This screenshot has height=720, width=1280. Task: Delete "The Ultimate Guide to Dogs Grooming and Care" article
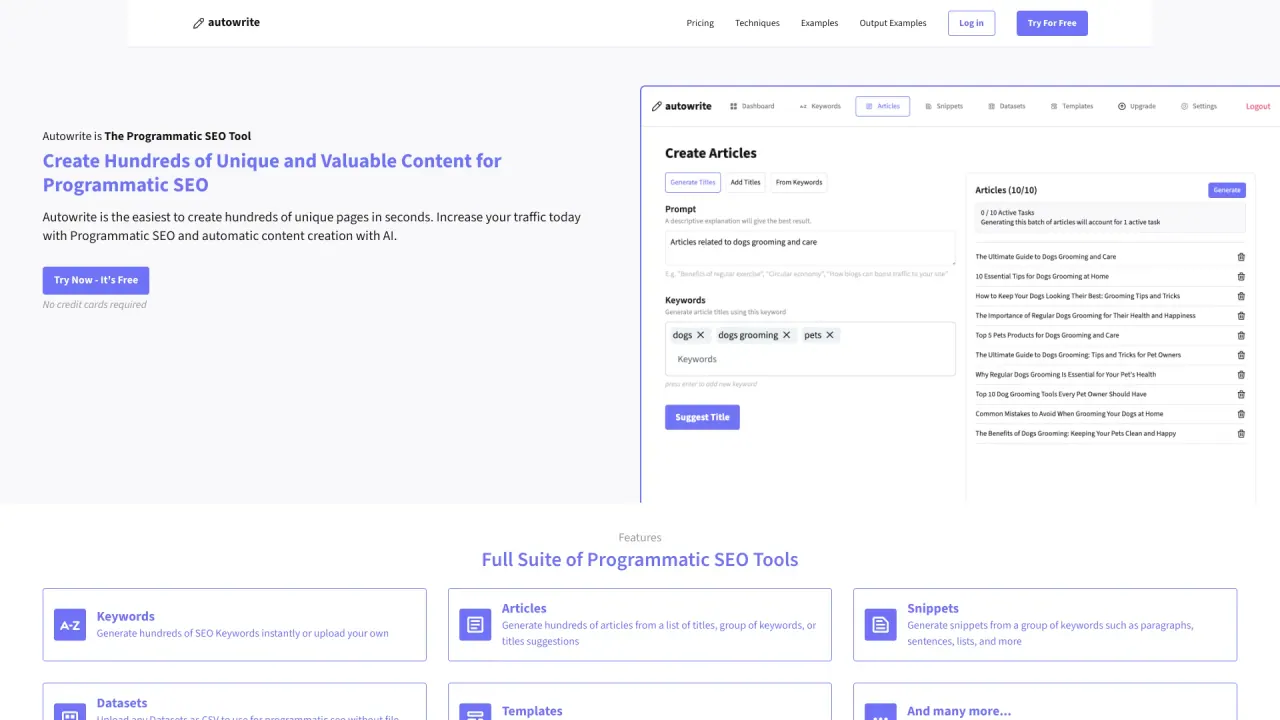1241,257
